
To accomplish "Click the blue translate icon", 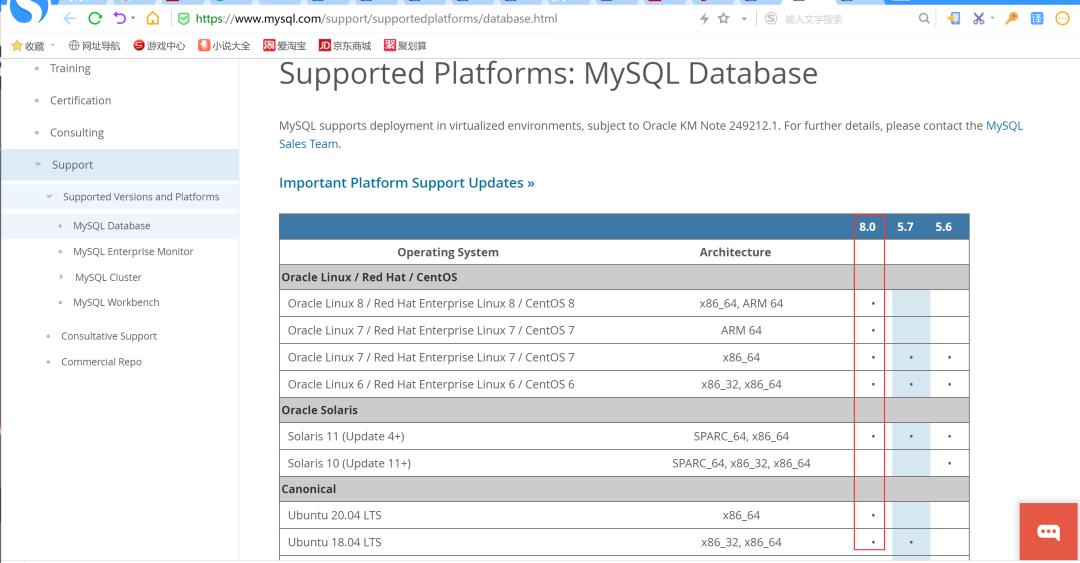I will click(1037, 19).
